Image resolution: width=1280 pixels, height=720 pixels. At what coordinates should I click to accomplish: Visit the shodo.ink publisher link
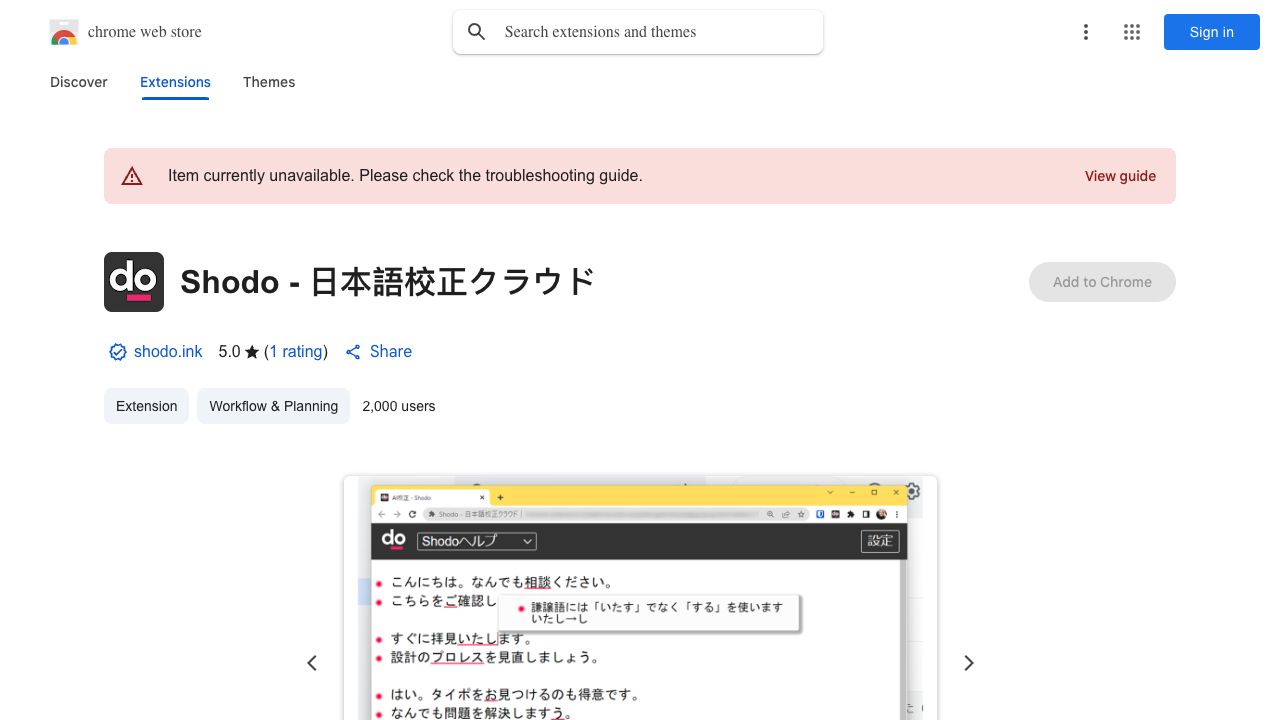168,352
